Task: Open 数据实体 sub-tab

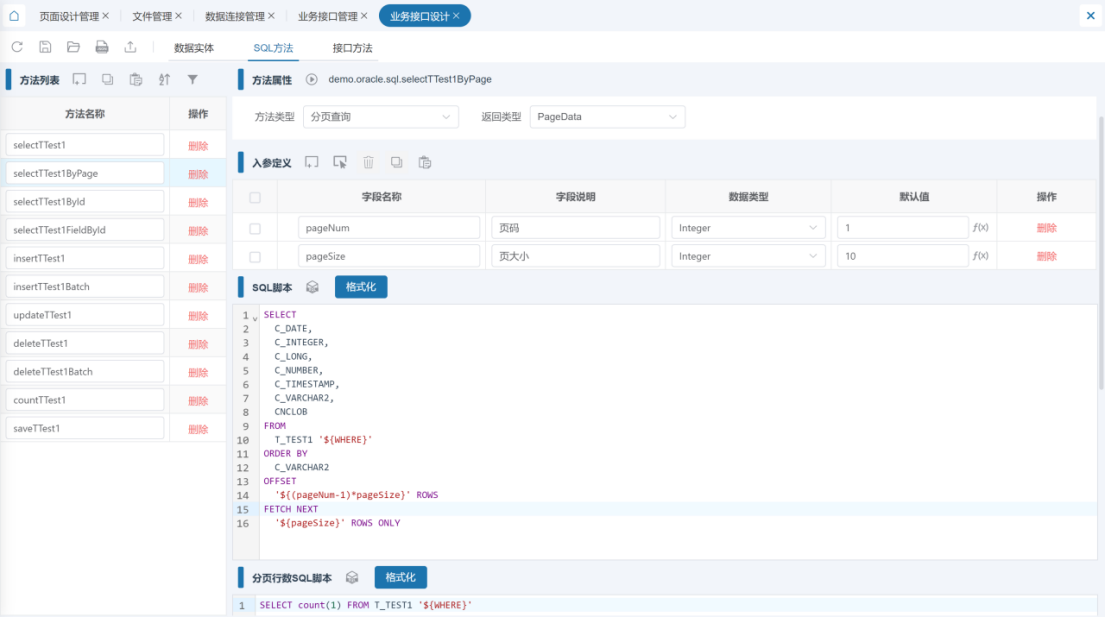Action: tap(194, 48)
